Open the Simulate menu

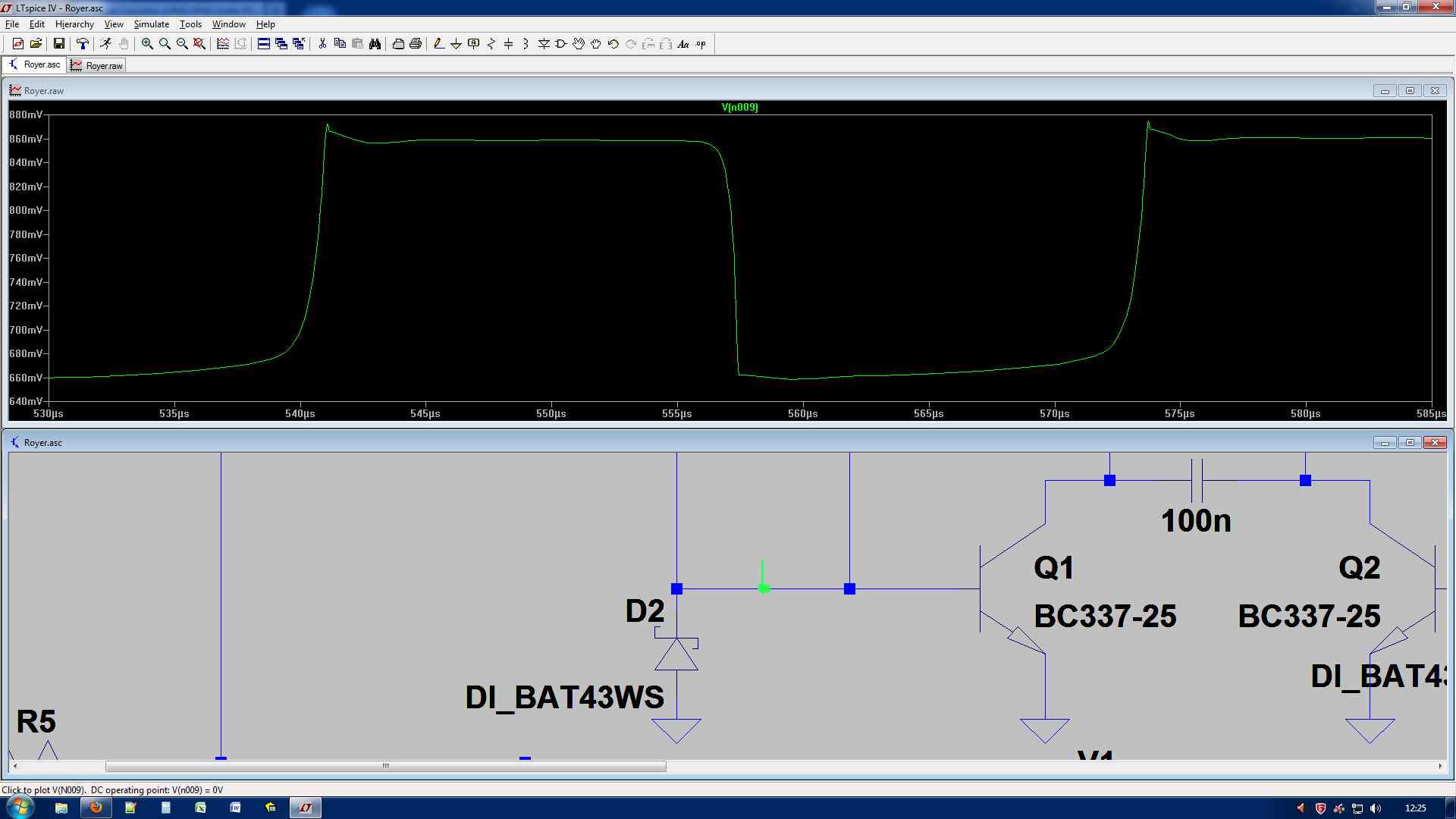click(x=152, y=24)
